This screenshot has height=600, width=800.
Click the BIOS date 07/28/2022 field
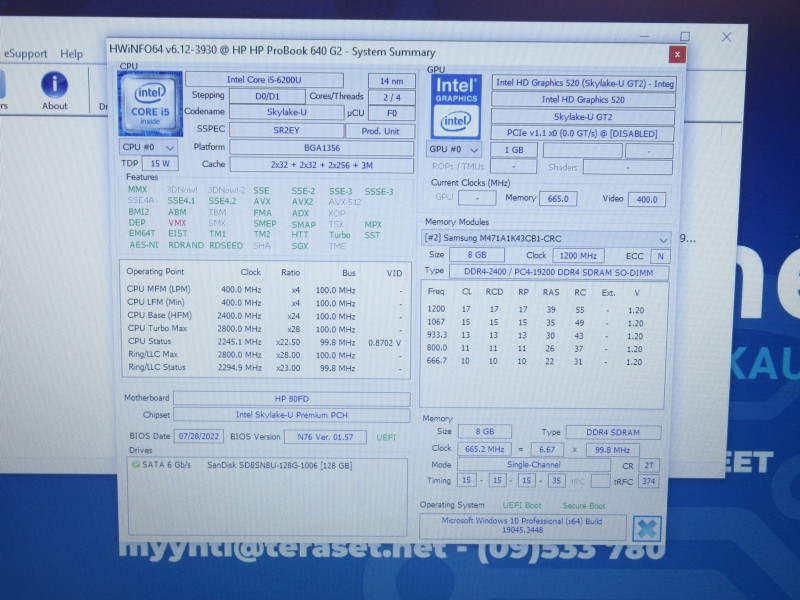(x=198, y=436)
